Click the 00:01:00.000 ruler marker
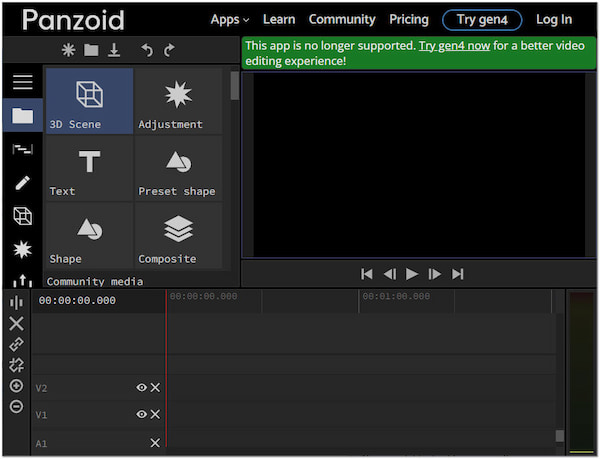Screen dimensions: 600x459 click(x=396, y=296)
